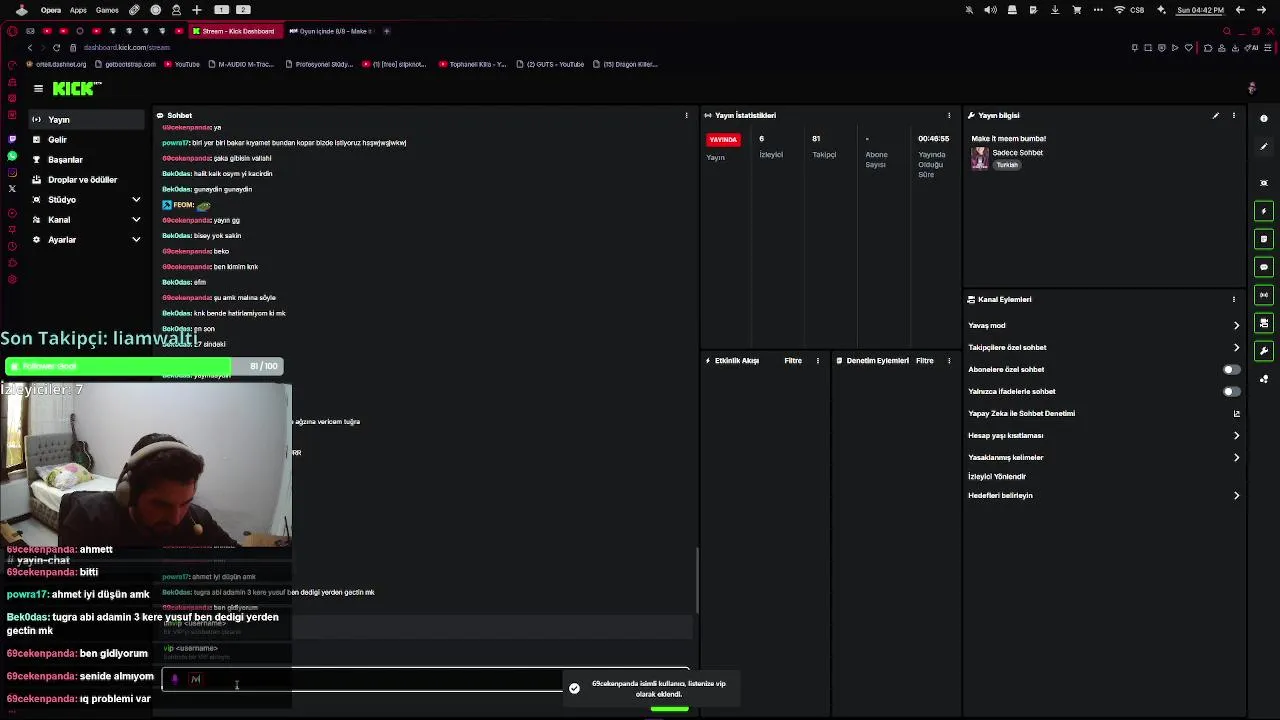Click the chat panel vertical scrollbar
Screen dimensions: 1280x720
point(696,580)
